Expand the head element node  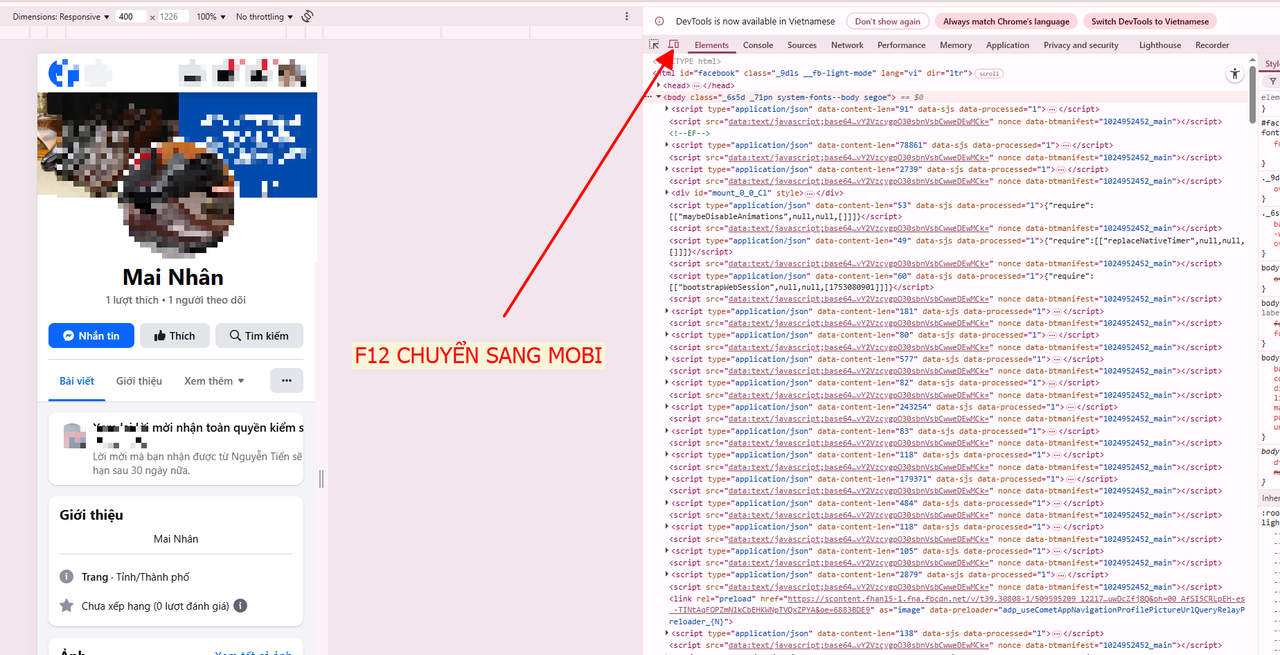coord(658,86)
